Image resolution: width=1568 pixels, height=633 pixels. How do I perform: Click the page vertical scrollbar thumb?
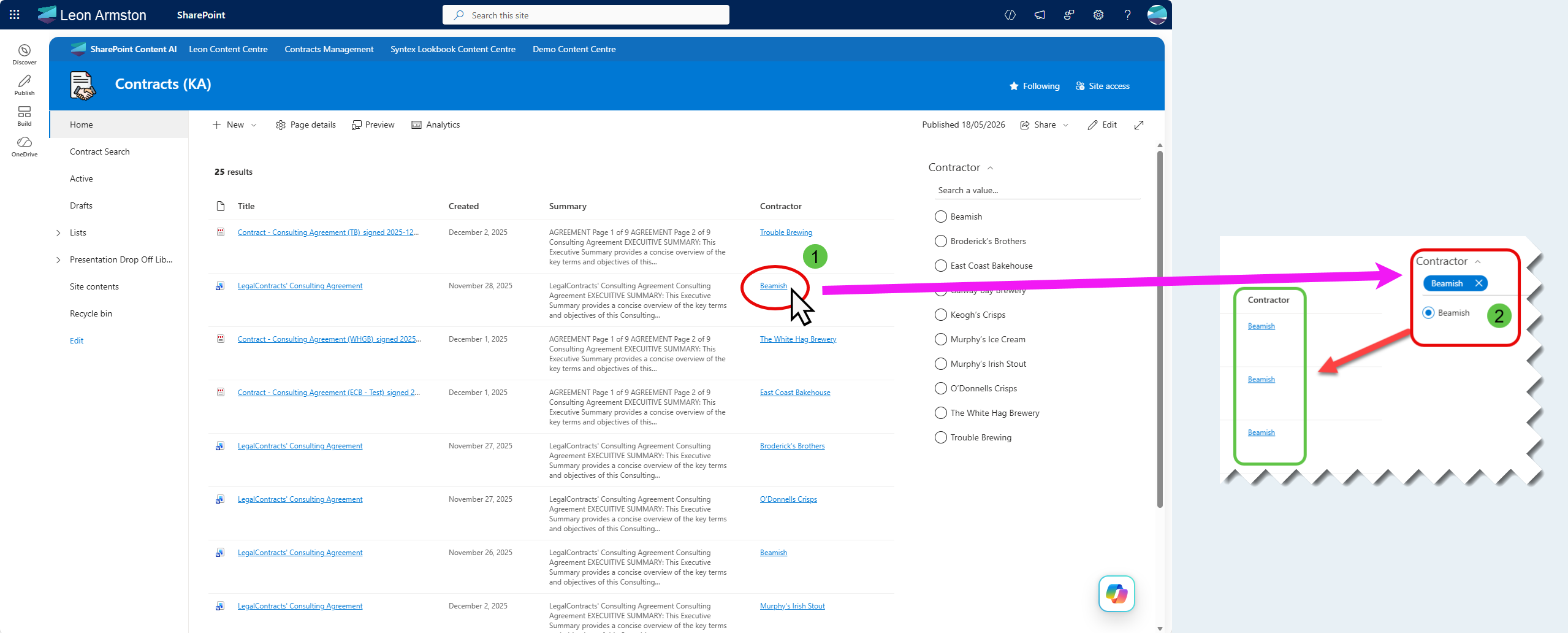click(x=1160, y=329)
